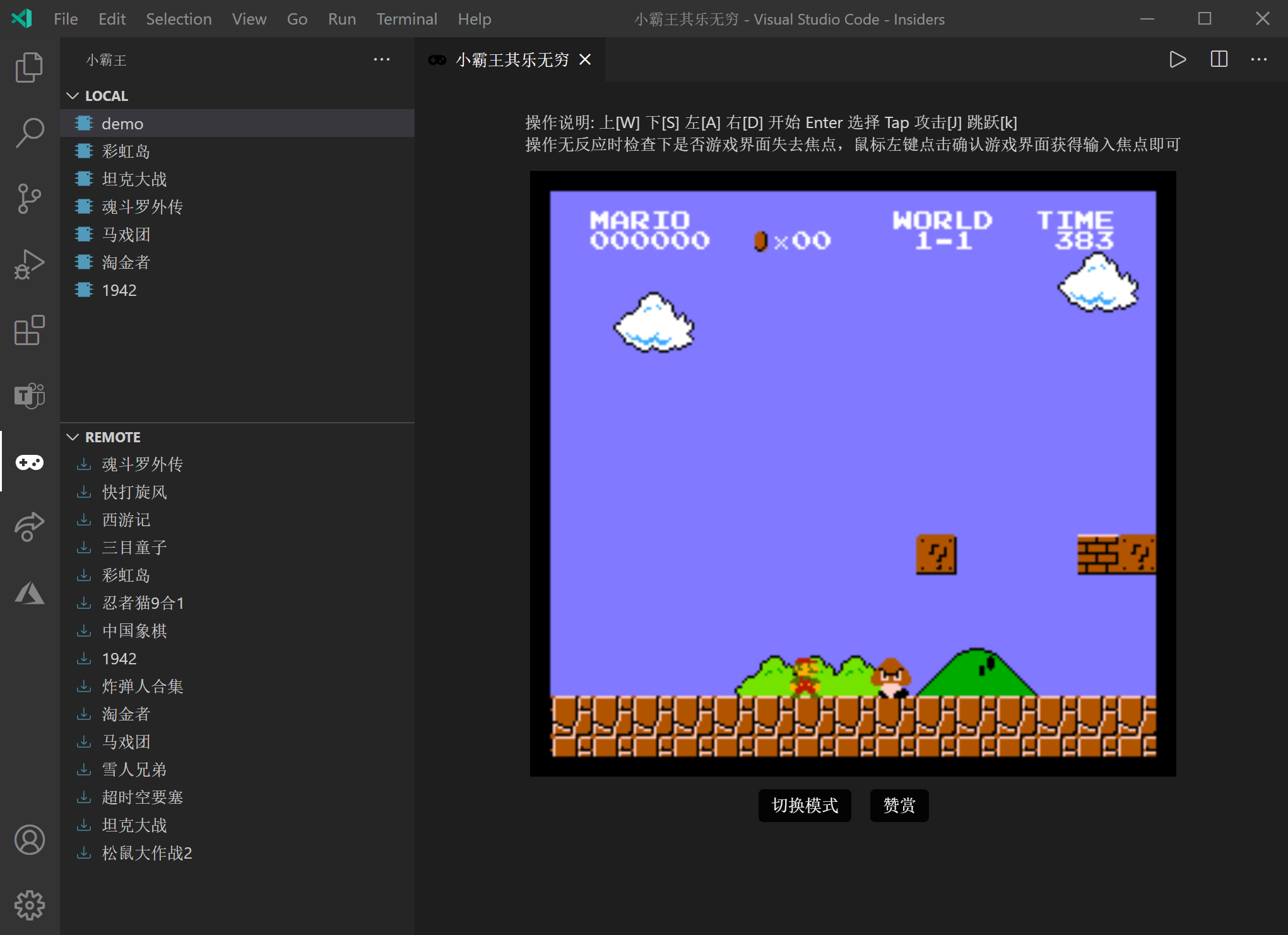
Task: Click the Manage gear icon
Action: click(x=29, y=905)
